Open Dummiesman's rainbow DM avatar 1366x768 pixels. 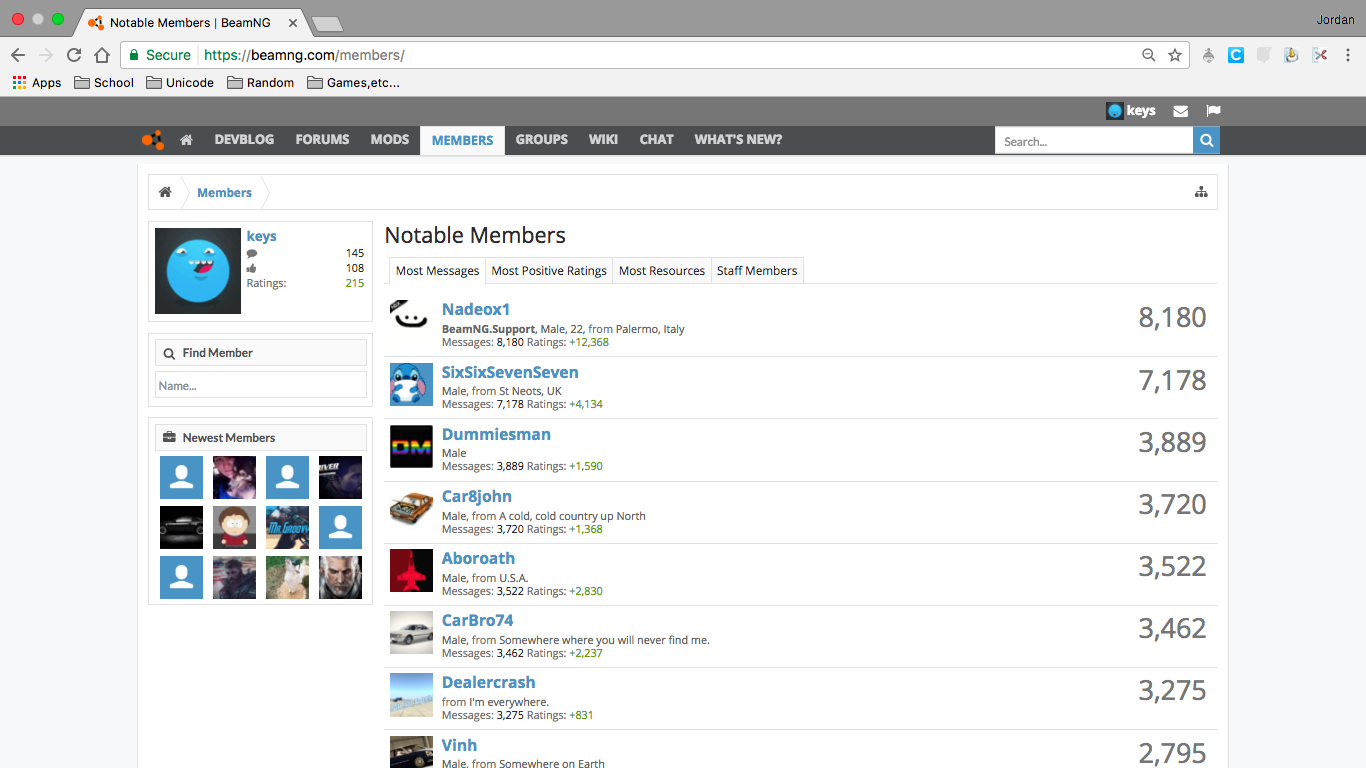pyautogui.click(x=411, y=446)
